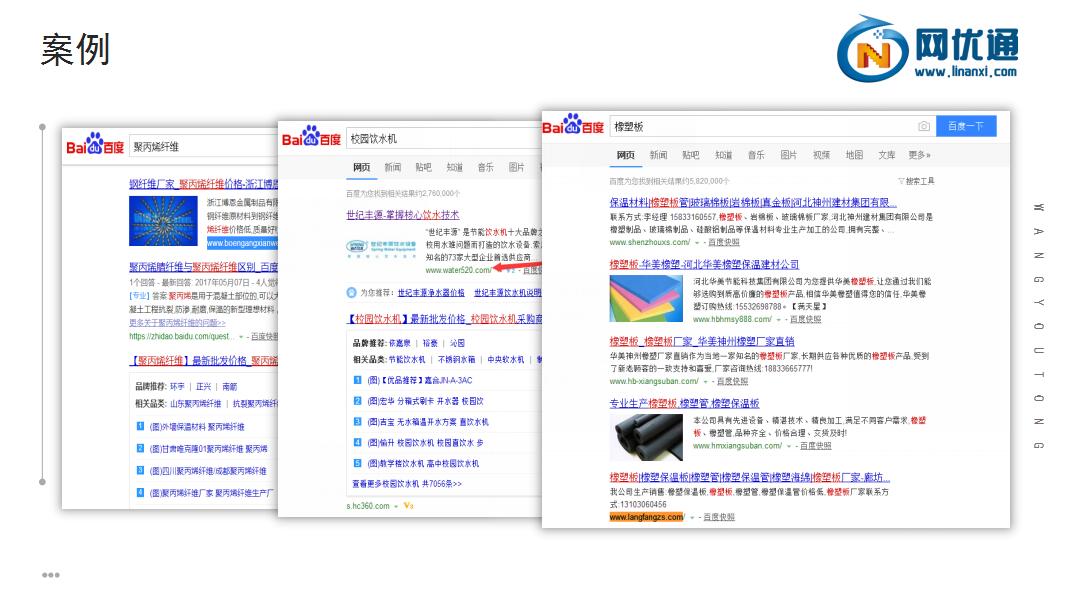Click the Baidu logo beside the 聚丙烯纤维 search box

[x=95, y=144]
